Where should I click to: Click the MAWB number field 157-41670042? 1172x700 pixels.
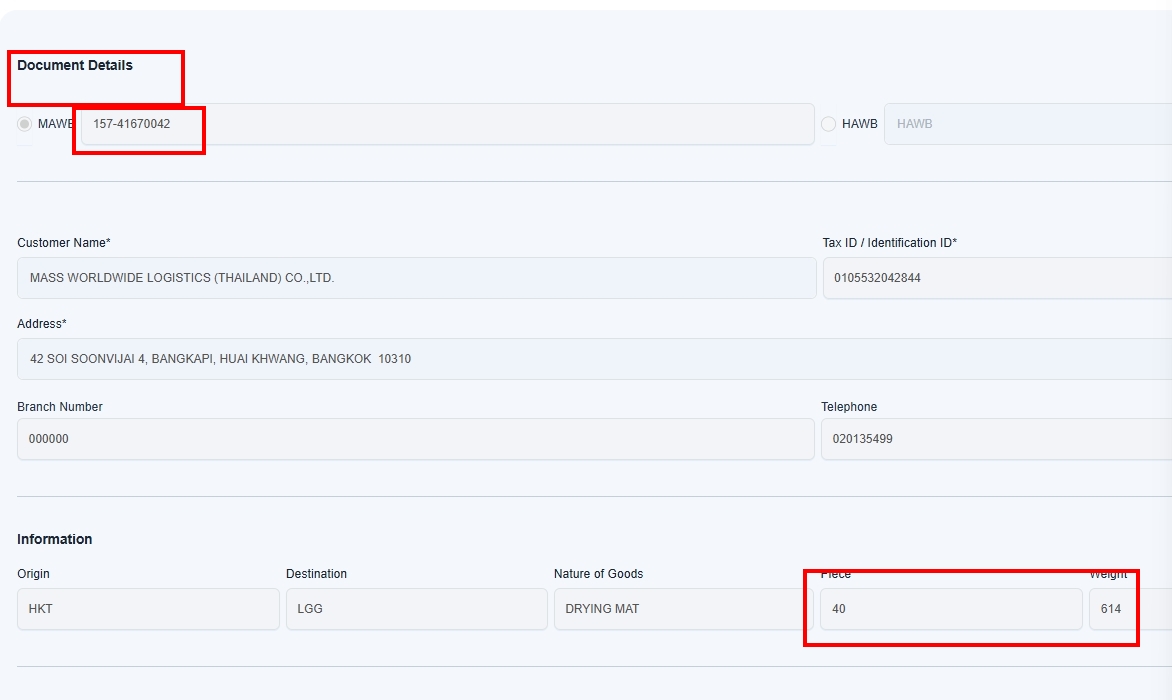pyautogui.click(x=447, y=124)
